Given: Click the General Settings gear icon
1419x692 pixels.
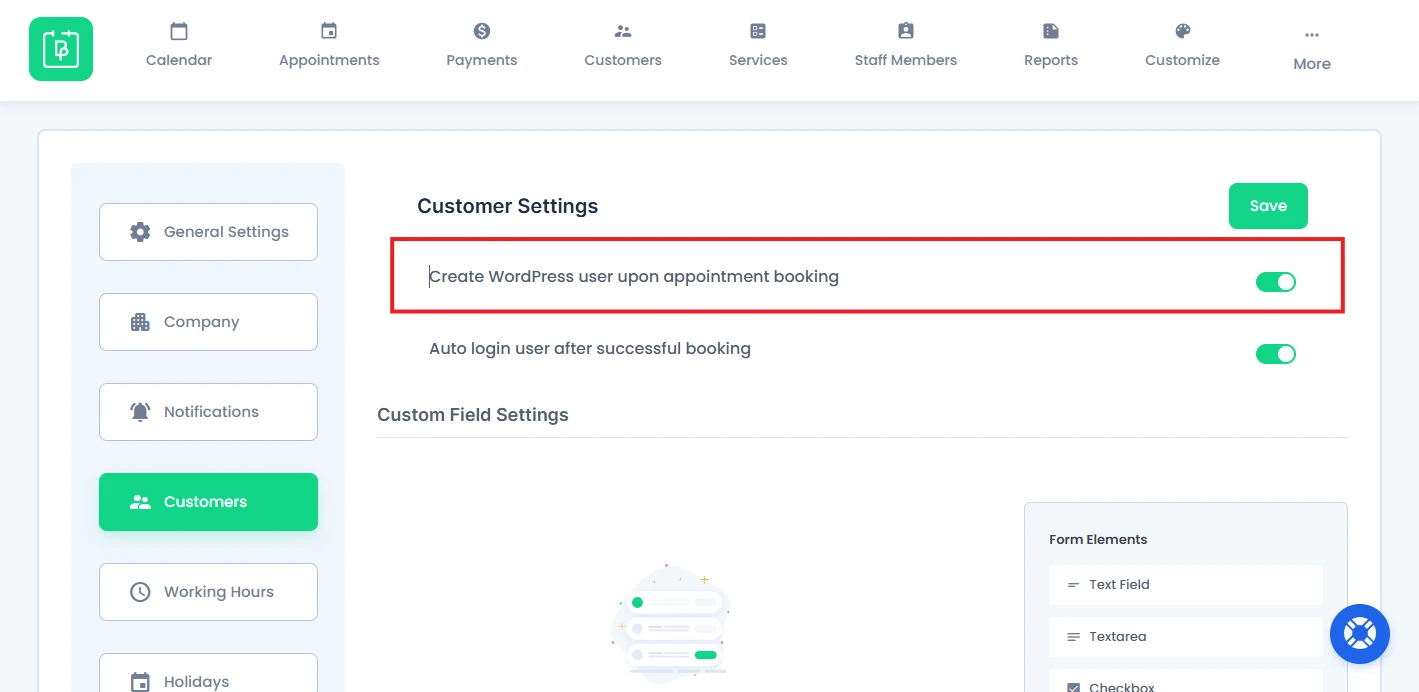Looking at the screenshot, I should coord(140,232).
